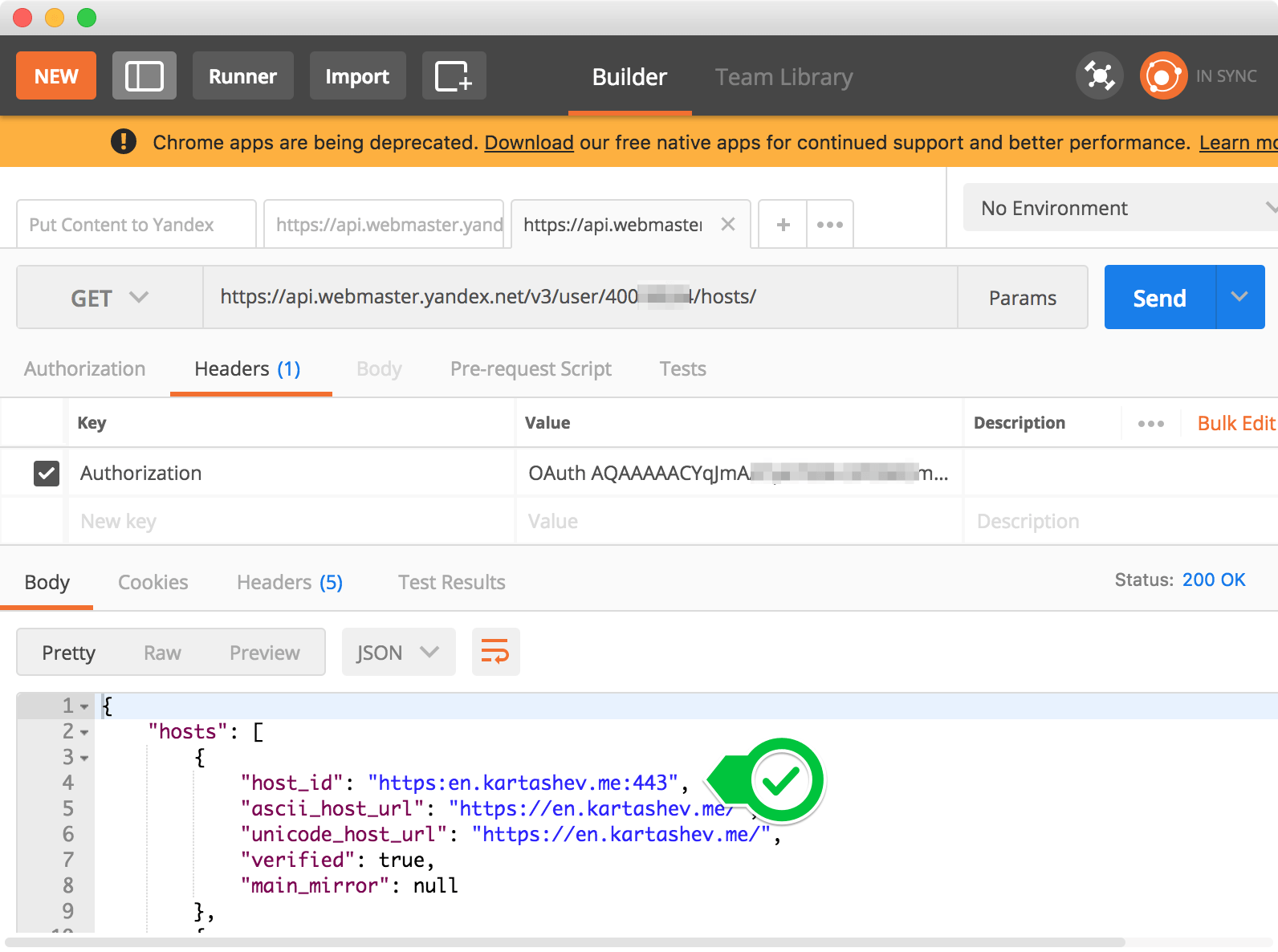Click the Import button

point(357,76)
